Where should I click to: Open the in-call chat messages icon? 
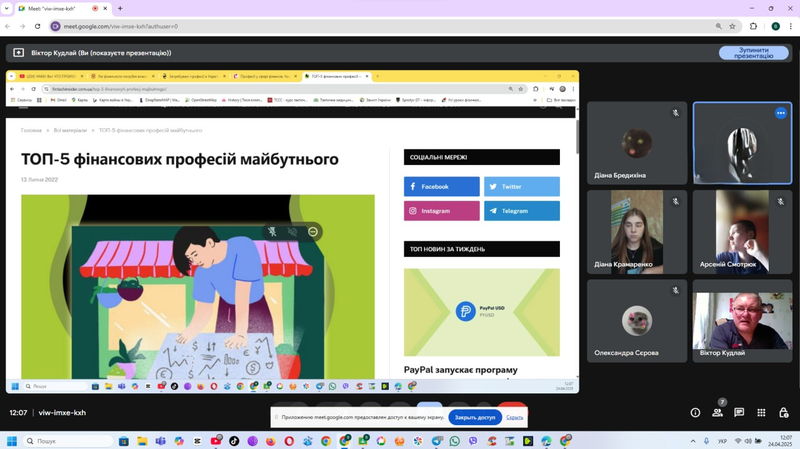click(739, 413)
